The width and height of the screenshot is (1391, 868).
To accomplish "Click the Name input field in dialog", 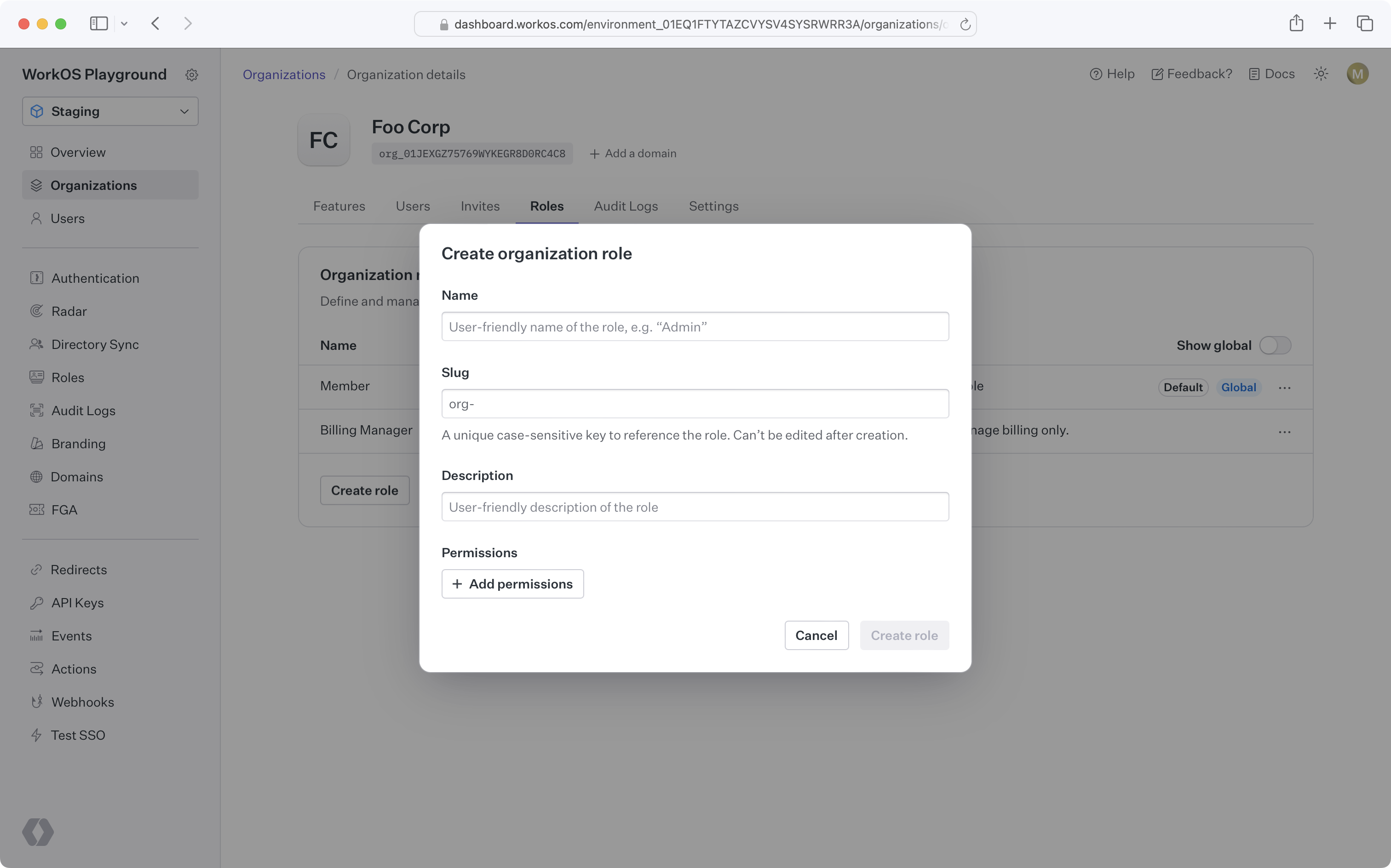I will point(695,326).
